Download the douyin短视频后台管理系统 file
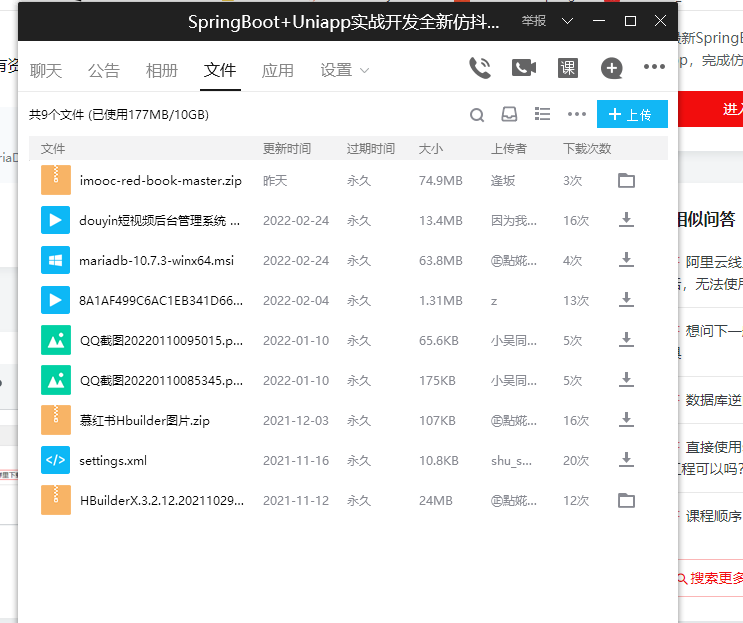743x623 pixels. 626,220
